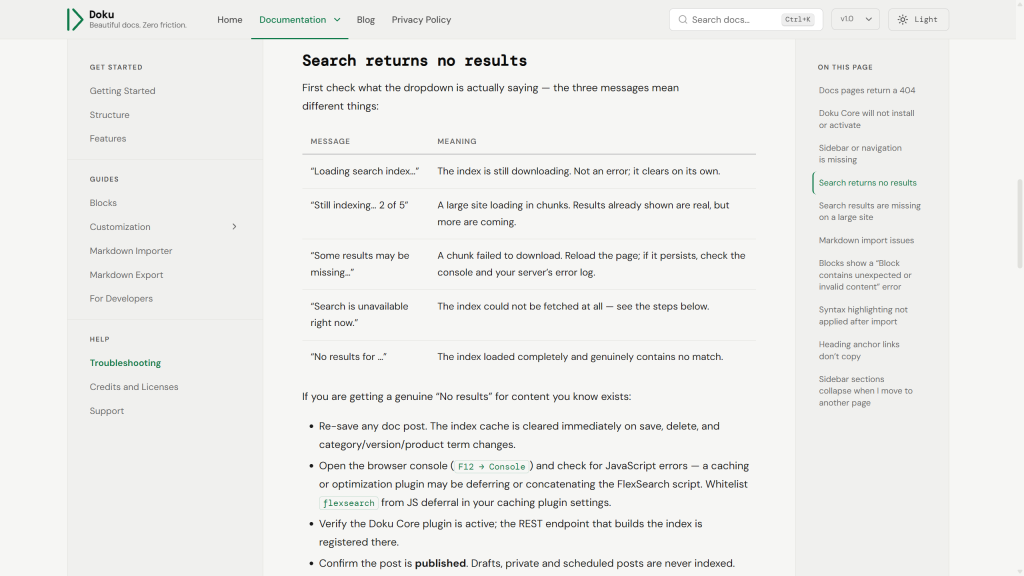Open the Privacy Policy nav item
Image resolution: width=1024 pixels, height=576 pixels.
(421, 20)
